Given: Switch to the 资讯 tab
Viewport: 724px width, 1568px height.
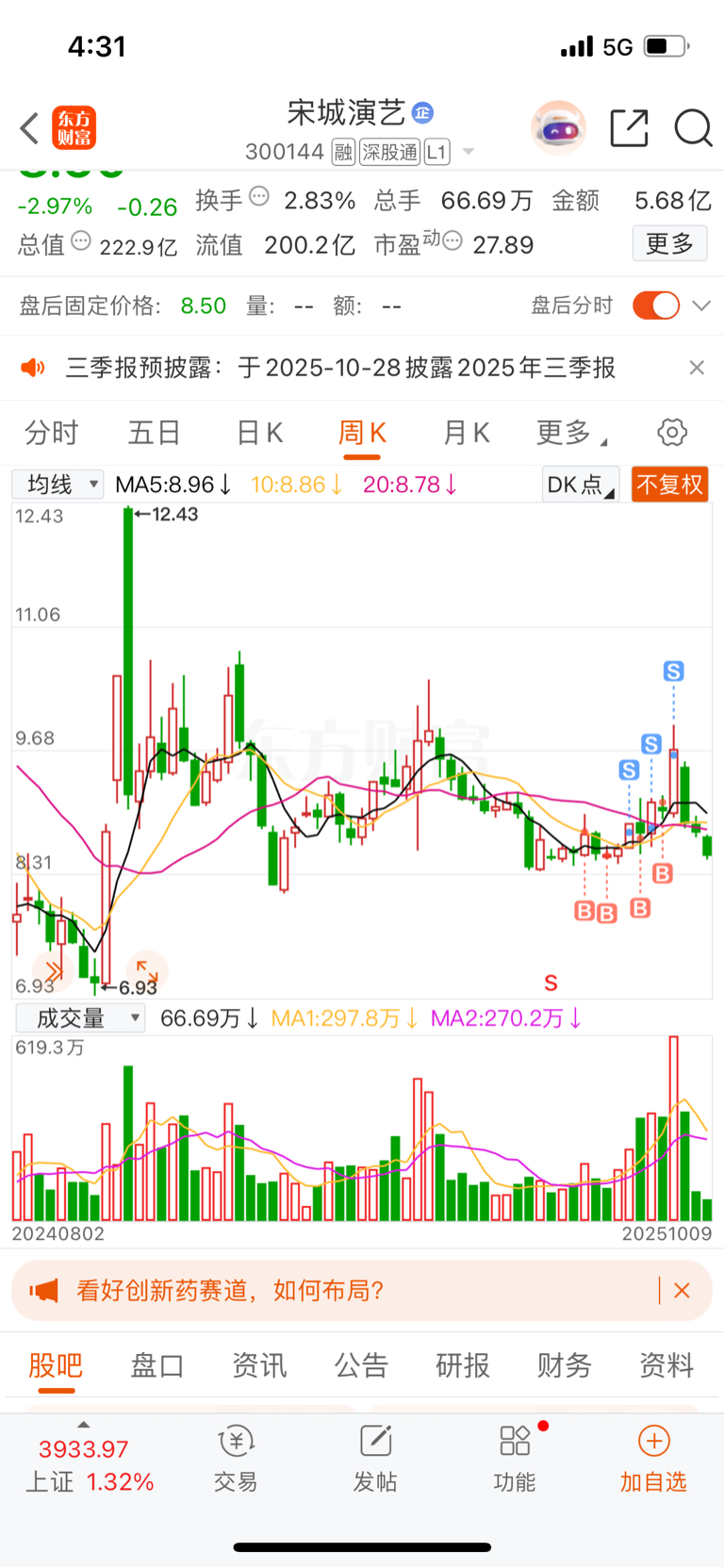Looking at the screenshot, I should pyautogui.click(x=259, y=1365).
